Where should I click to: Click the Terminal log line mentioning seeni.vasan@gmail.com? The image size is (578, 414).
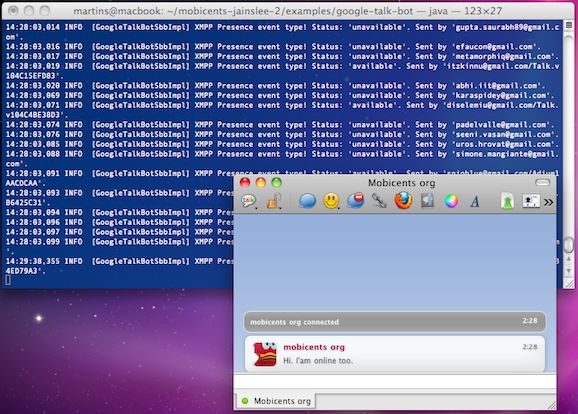(x=282, y=134)
